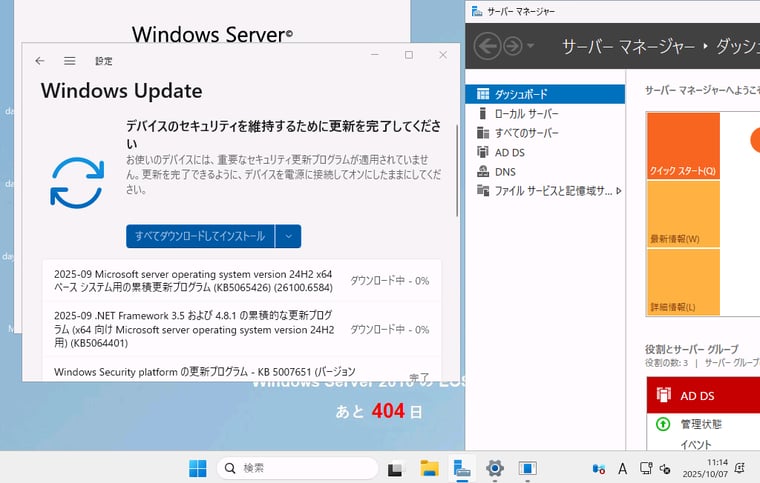Click the AD DS role tile header
Image resolution: width=760 pixels, height=483 pixels.
(x=703, y=395)
